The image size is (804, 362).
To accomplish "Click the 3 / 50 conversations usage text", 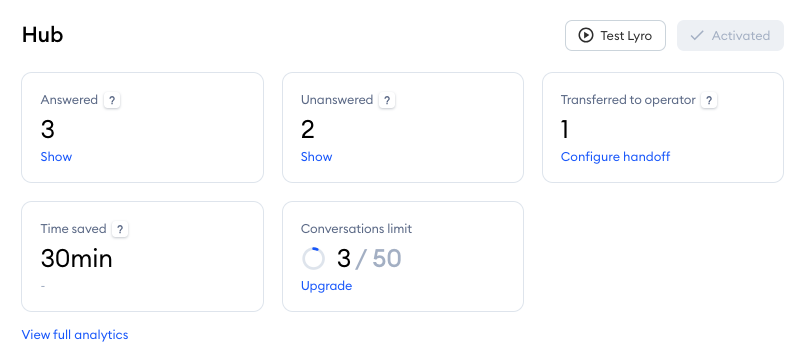I will pyautogui.click(x=369, y=258).
